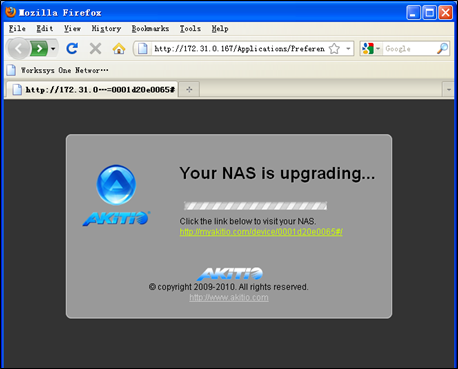The image size is (458, 369).
Task: Select the 172.31.0 page tab
Action: [x=92, y=90]
